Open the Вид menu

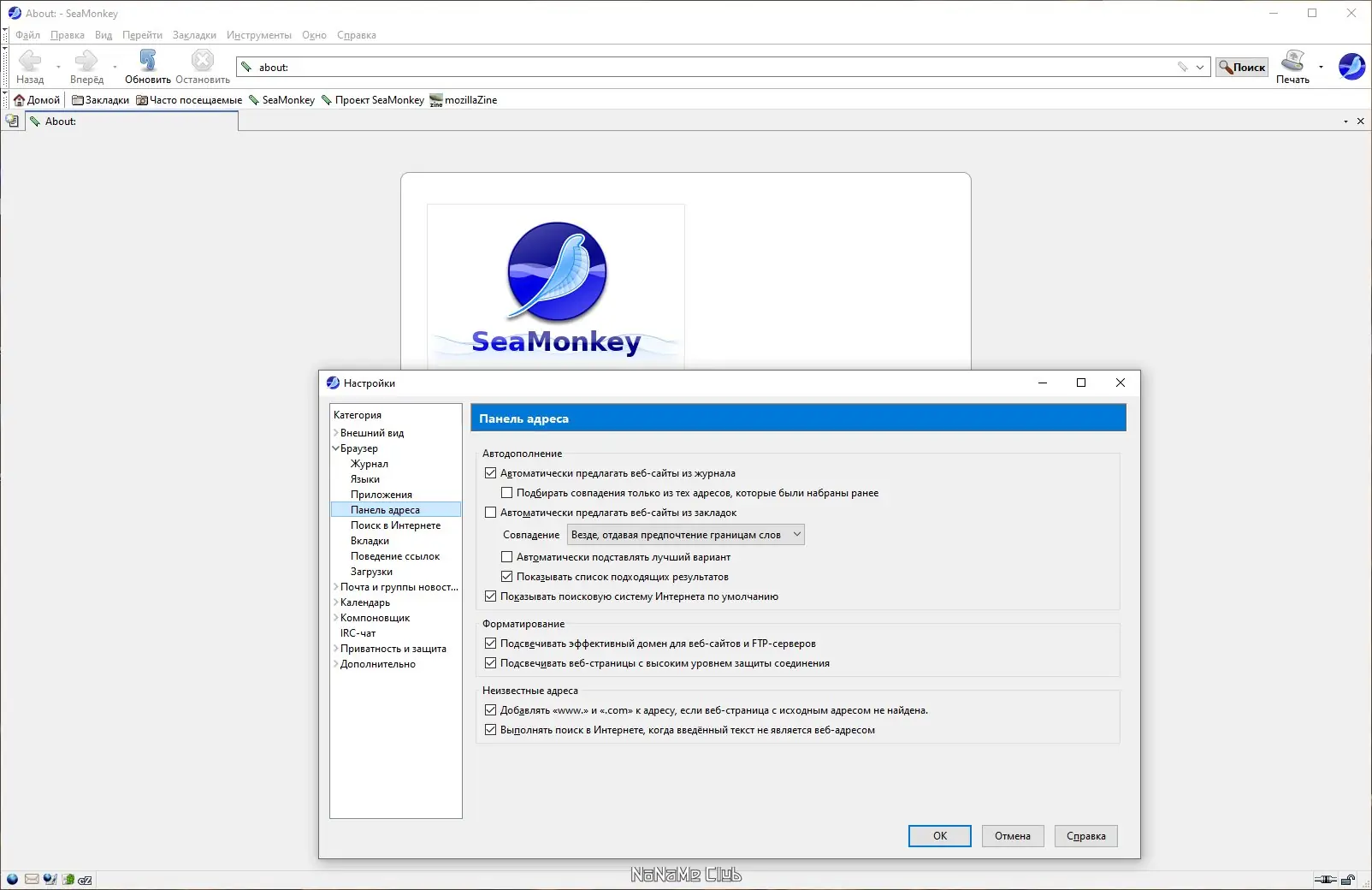pyautogui.click(x=103, y=35)
